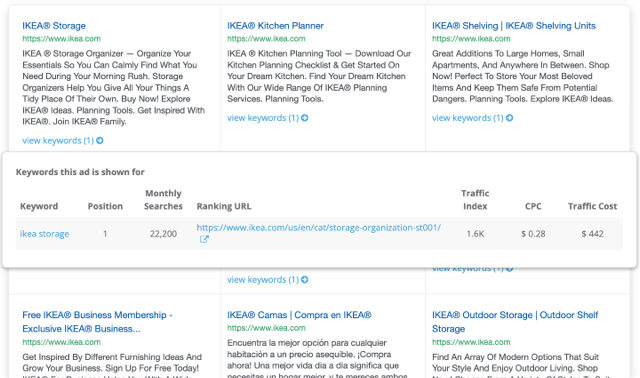
Task: Click ikea.com URL under IKEA Storage ad
Action: (x=61, y=39)
